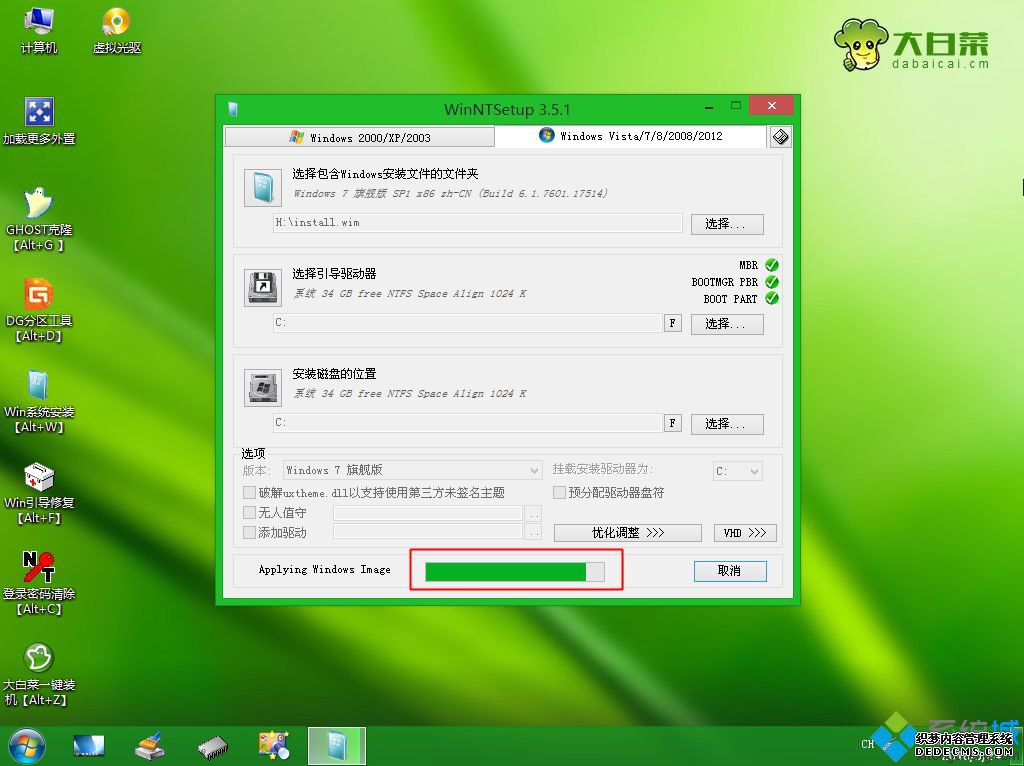Launch GHOST克隆 desktop shortcut
Viewport: 1024px width, 766px height.
point(39,219)
